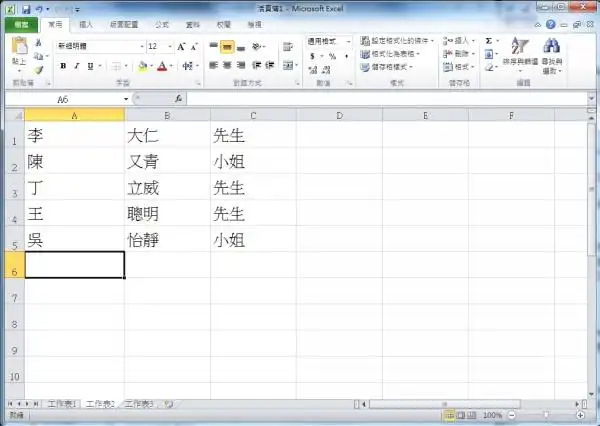This screenshot has height=426, width=600.
Task: Click the percent style icon
Action: click(332, 56)
